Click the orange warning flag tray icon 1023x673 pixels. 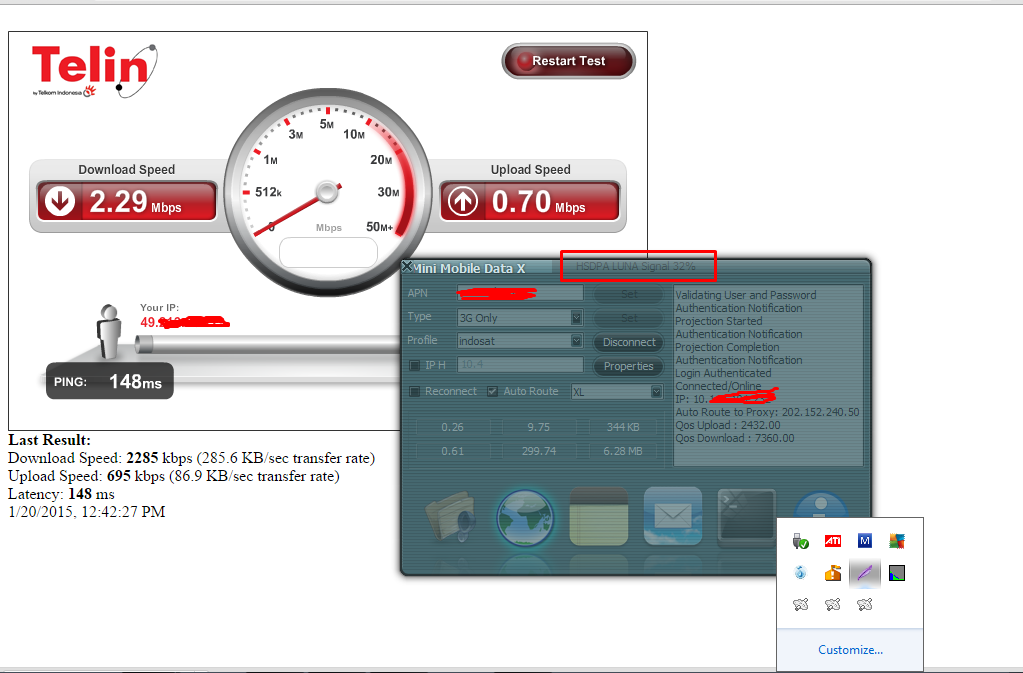(832, 573)
